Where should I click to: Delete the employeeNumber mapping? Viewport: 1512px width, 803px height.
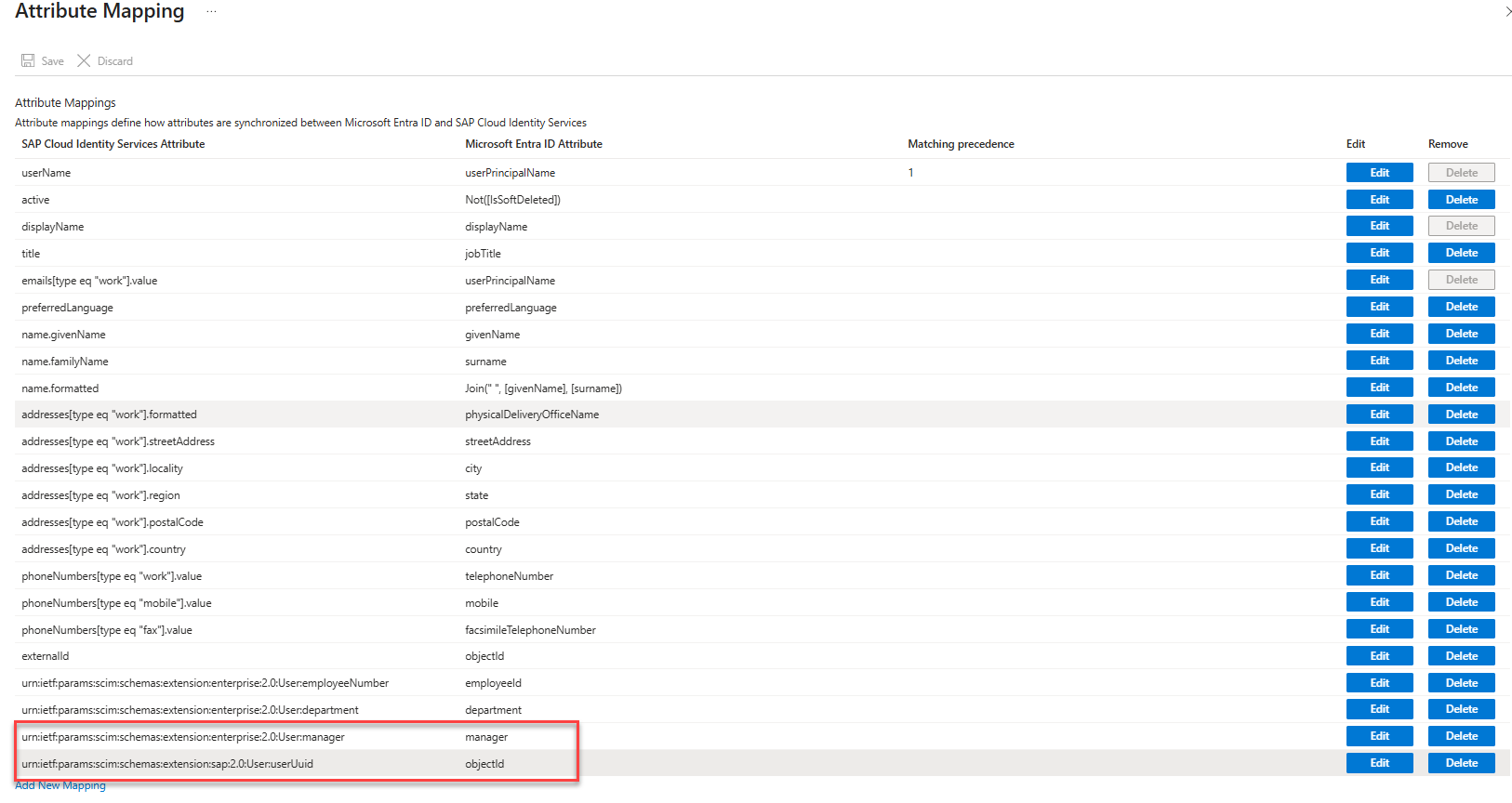point(1461,683)
